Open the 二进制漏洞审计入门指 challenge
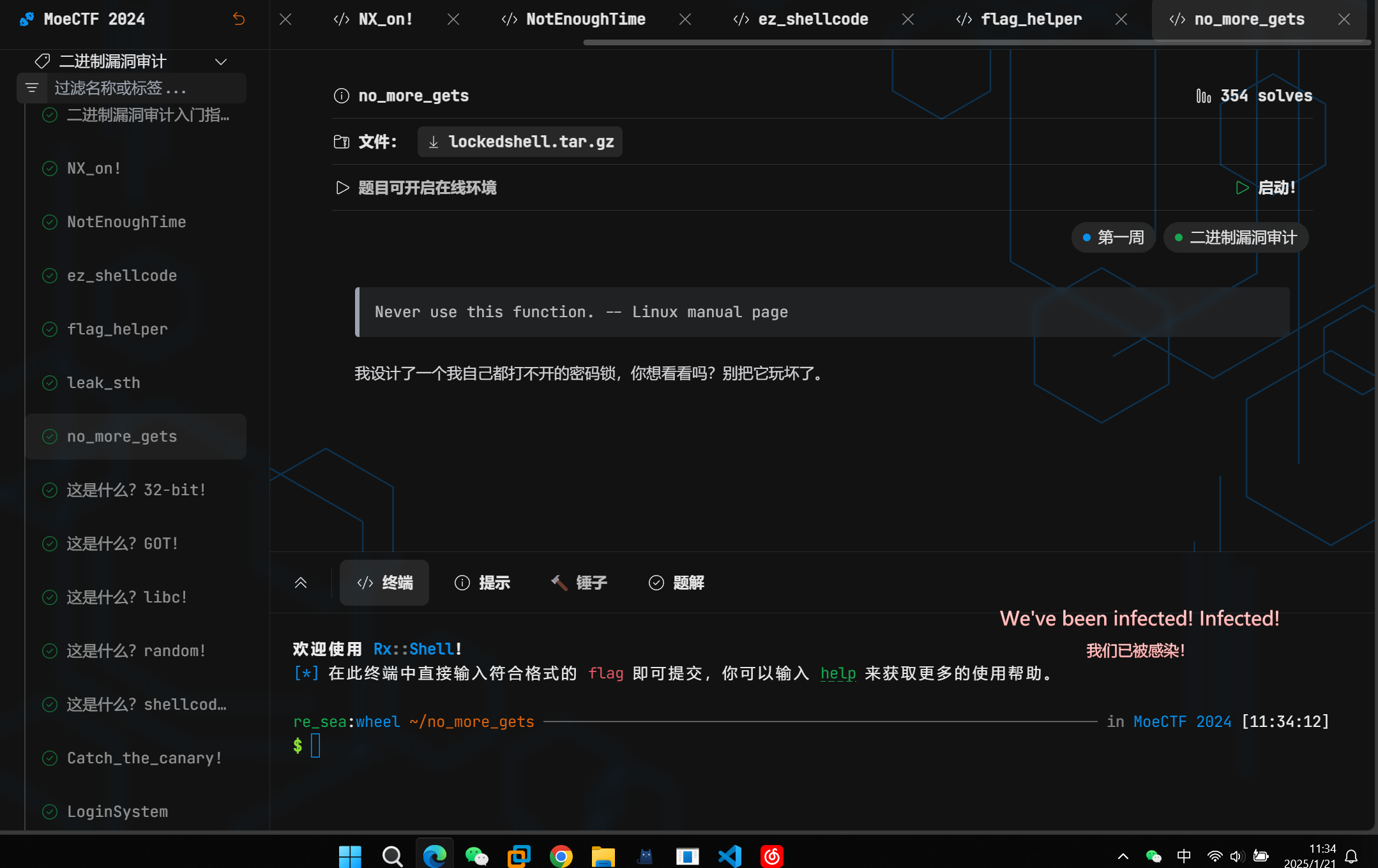The width and height of the screenshot is (1378, 868). click(135, 115)
